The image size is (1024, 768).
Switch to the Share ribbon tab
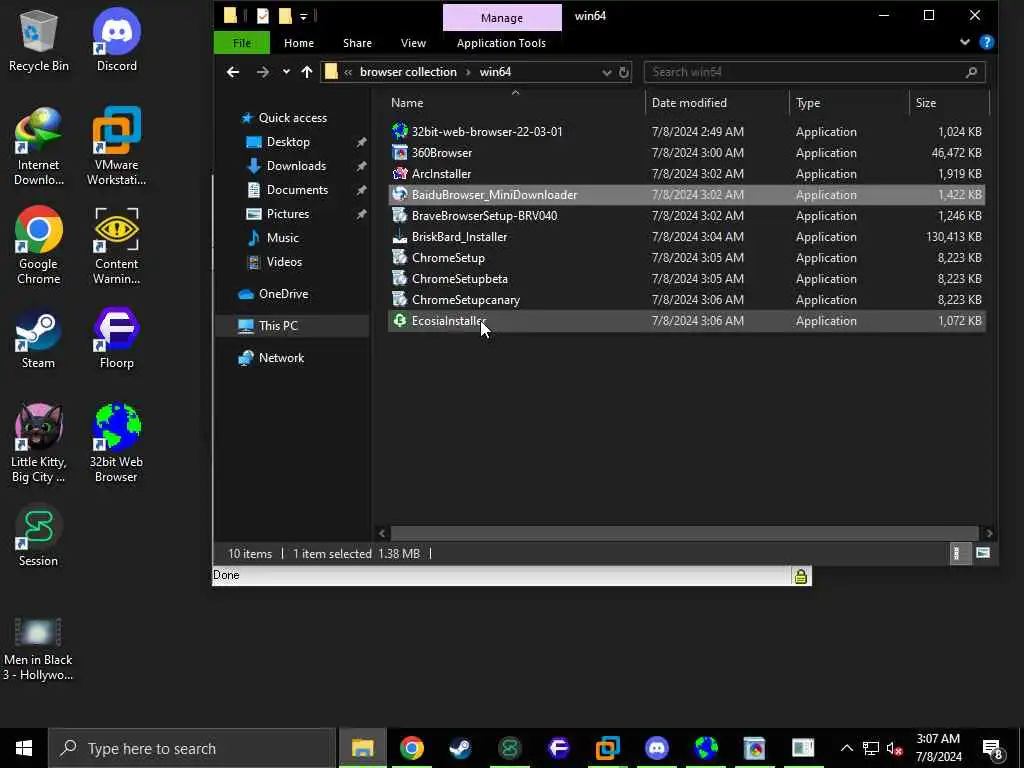pyautogui.click(x=357, y=43)
